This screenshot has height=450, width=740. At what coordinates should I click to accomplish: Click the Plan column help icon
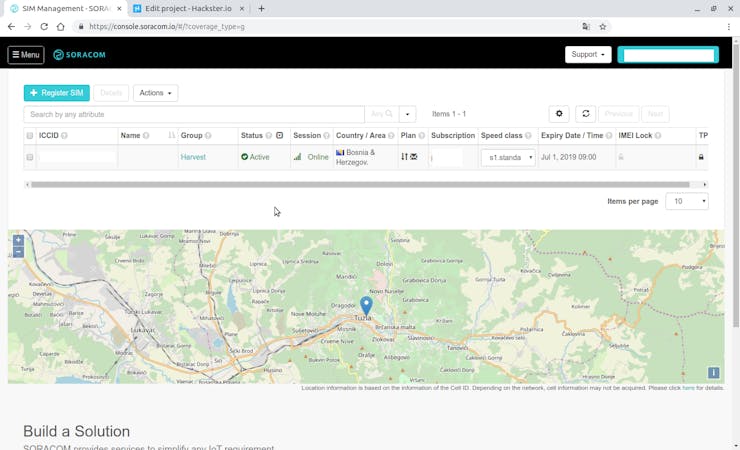tap(421, 136)
